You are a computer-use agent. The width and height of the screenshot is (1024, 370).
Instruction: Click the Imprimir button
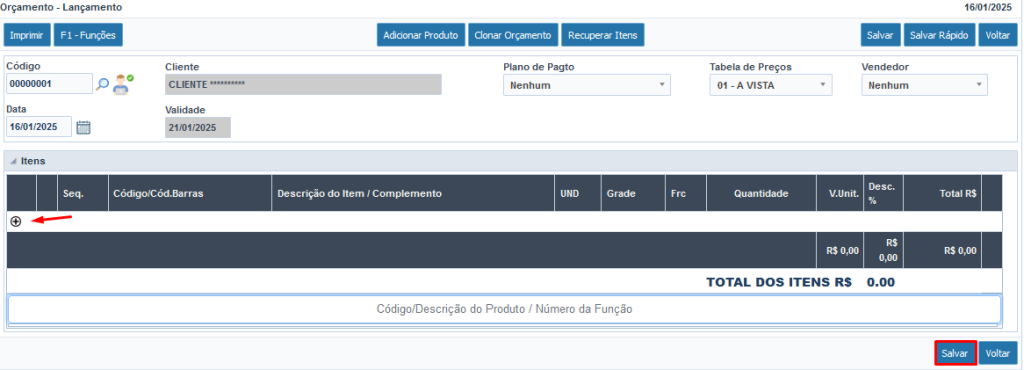[x=27, y=35]
